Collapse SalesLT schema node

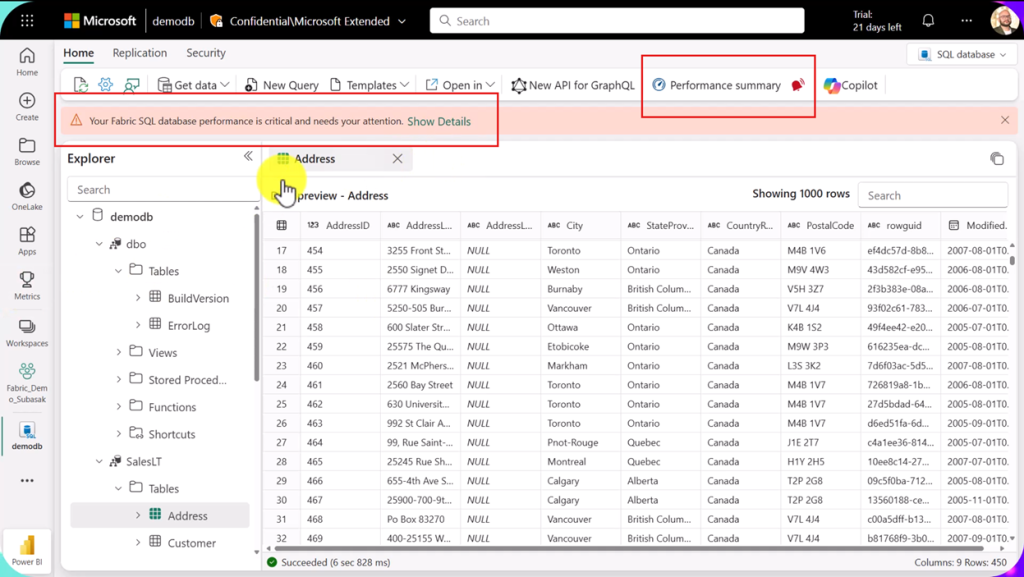(x=99, y=461)
